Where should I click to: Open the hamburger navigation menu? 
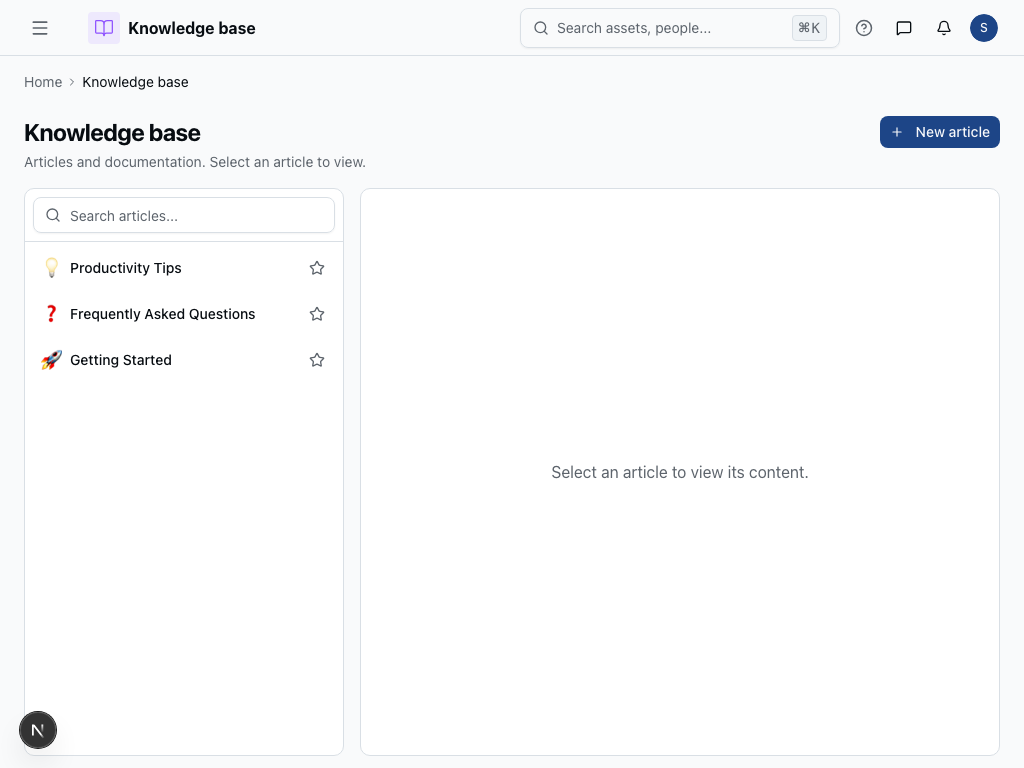pos(40,28)
